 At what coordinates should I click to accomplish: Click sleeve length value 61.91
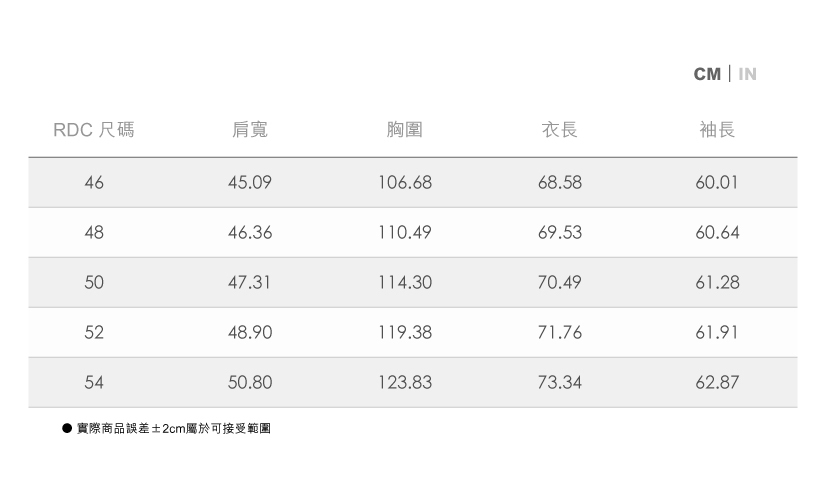click(718, 332)
